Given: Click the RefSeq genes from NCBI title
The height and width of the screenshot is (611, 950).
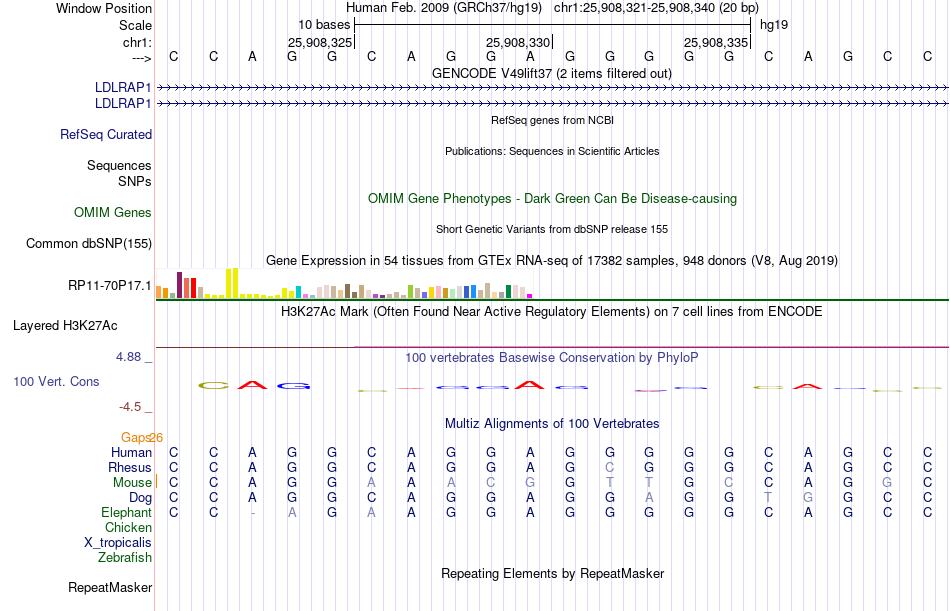Looking at the screenshot, I should pyautogui.click(x=552, y=120).
